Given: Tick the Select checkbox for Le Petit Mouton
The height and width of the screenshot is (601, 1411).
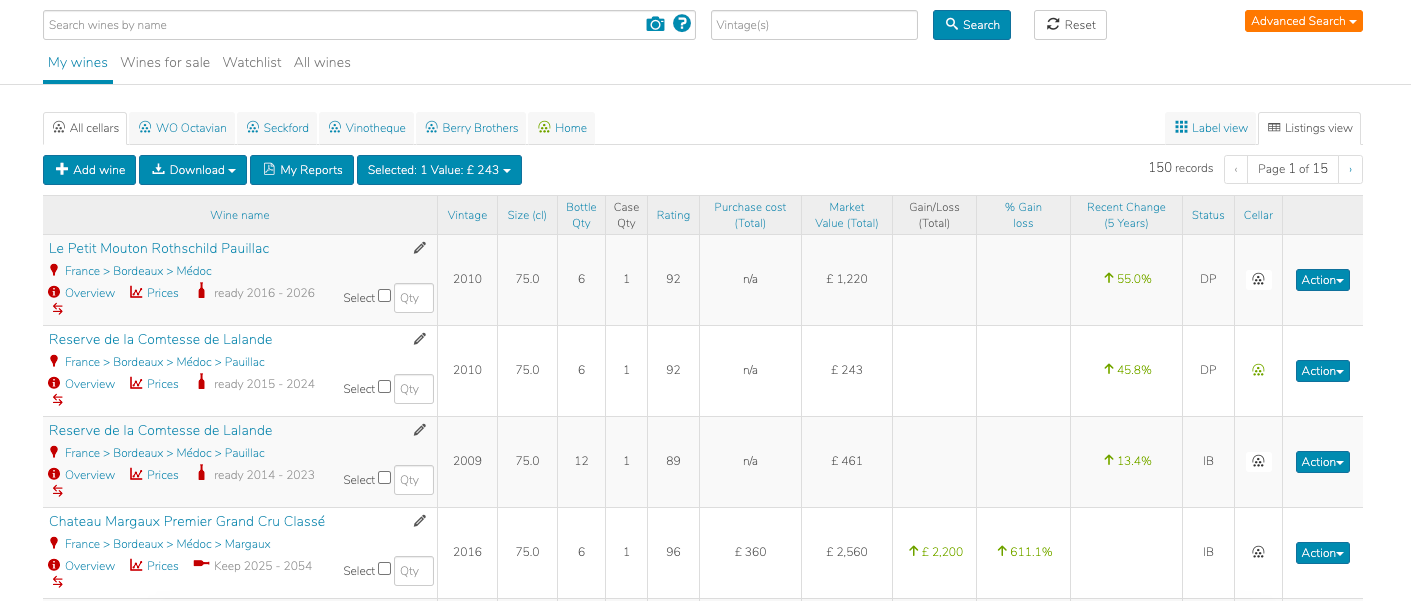Looking at the screenshot, I should [385, 296].
